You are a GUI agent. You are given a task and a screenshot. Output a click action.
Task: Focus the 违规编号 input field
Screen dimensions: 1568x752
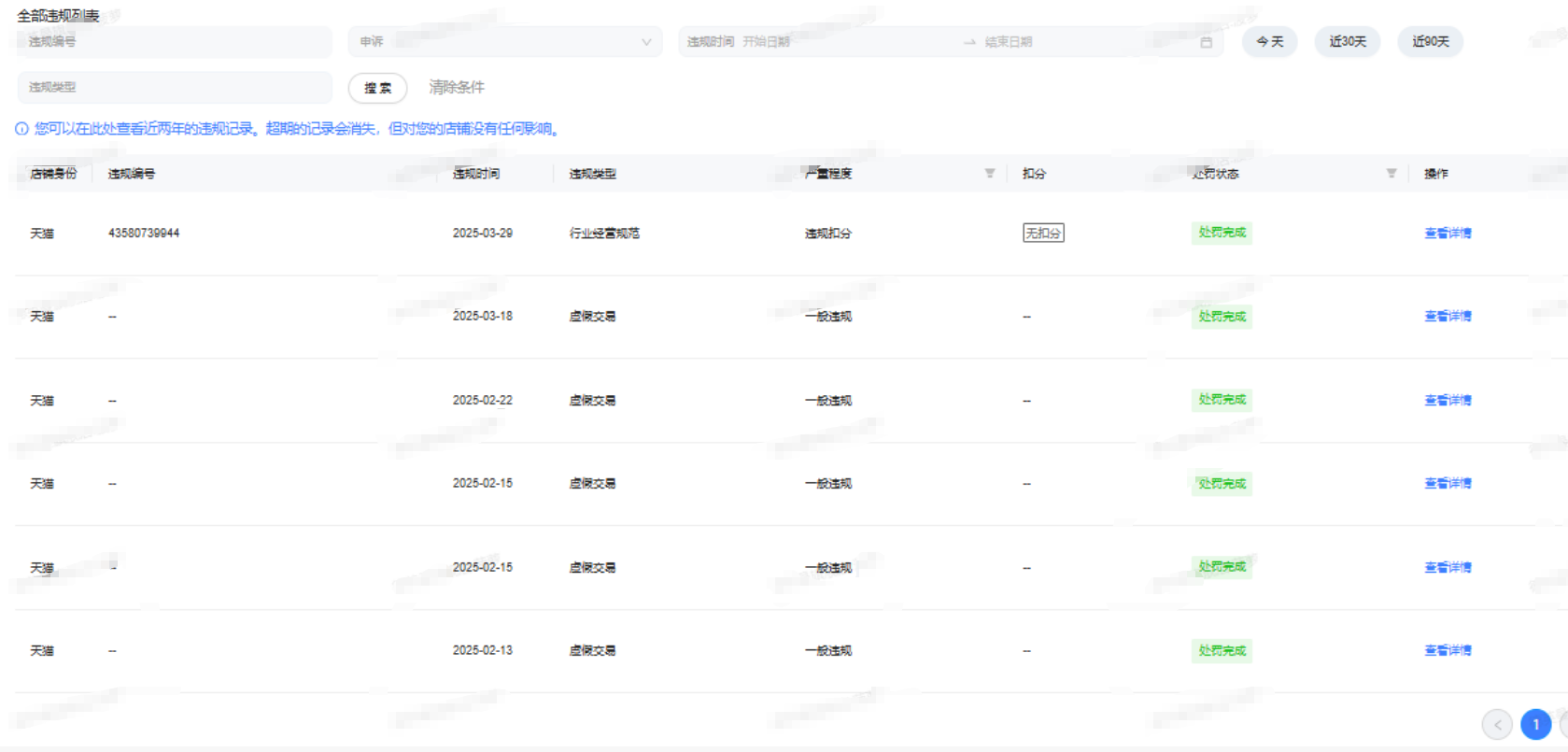[x=175, y=42]
